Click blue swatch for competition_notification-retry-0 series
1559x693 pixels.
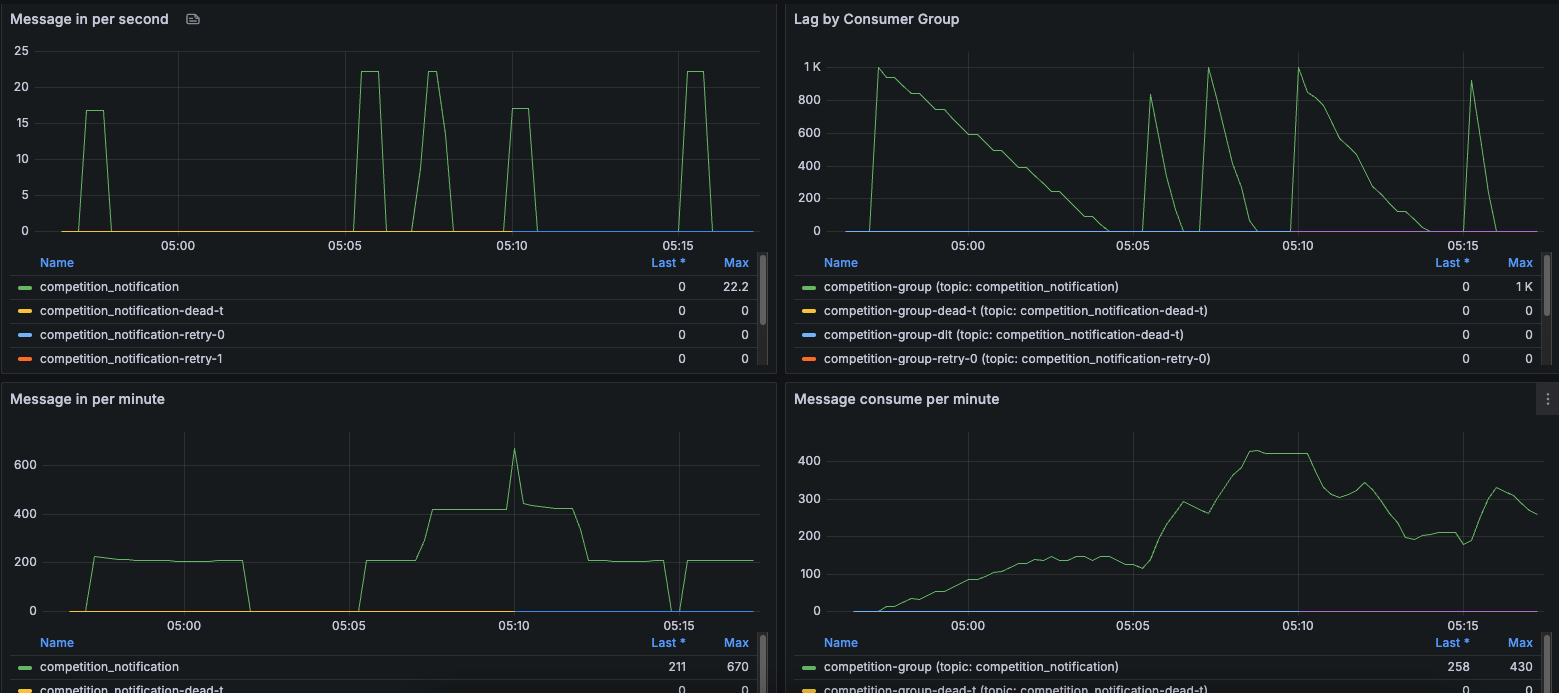coord(25,335)
